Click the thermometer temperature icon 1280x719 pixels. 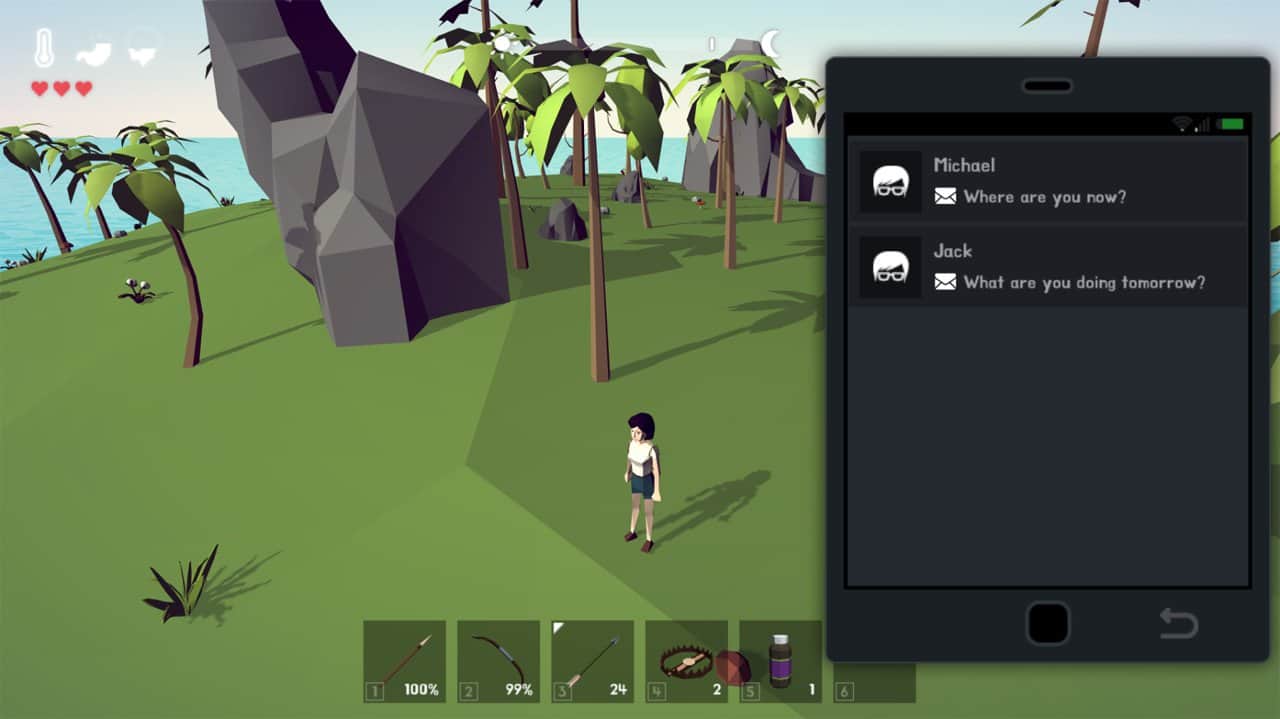(x=44, y=48)
